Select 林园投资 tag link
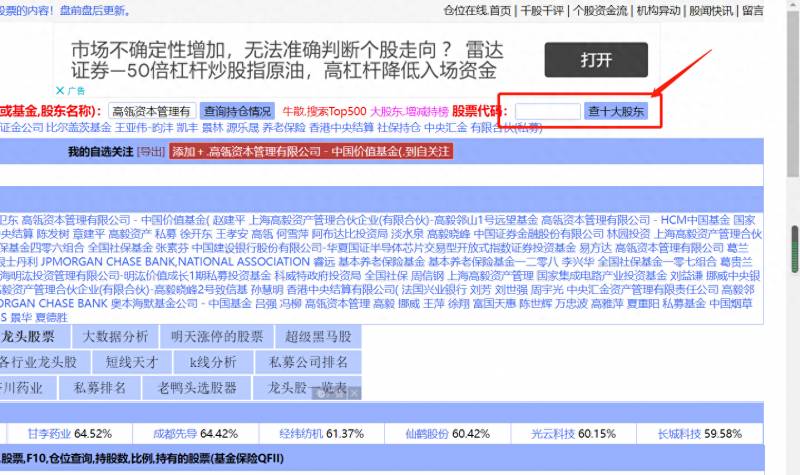Viewport: 800px width, 475px height. coord(629,234)
